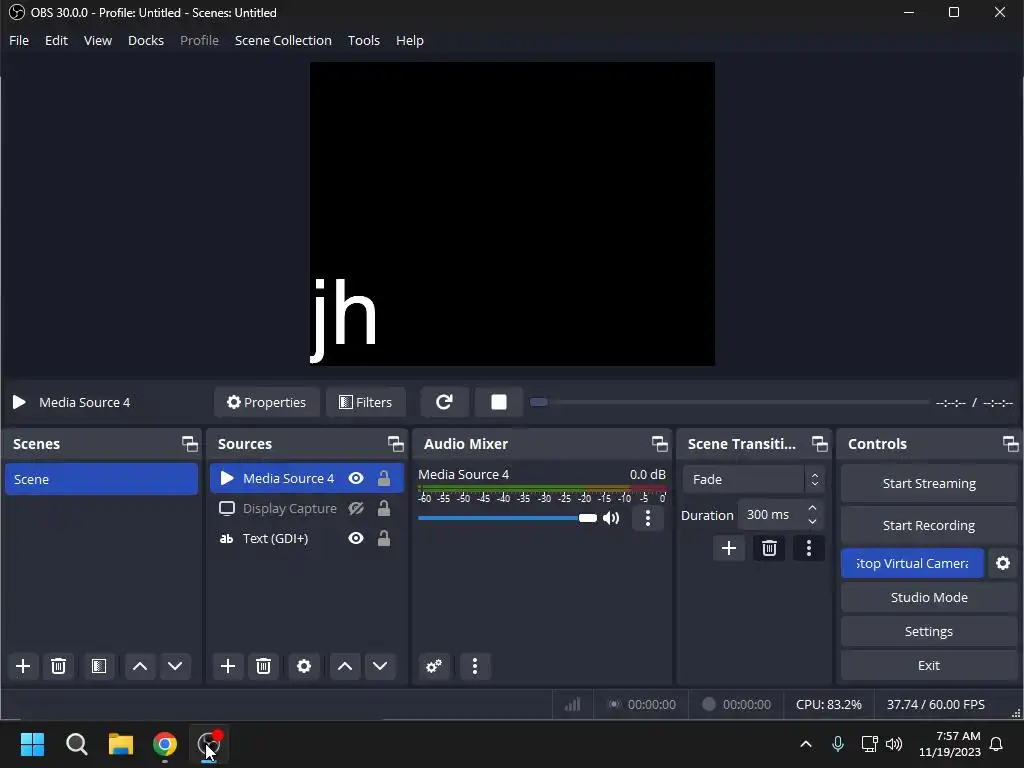Open Windows Start menu

[32, 744]
